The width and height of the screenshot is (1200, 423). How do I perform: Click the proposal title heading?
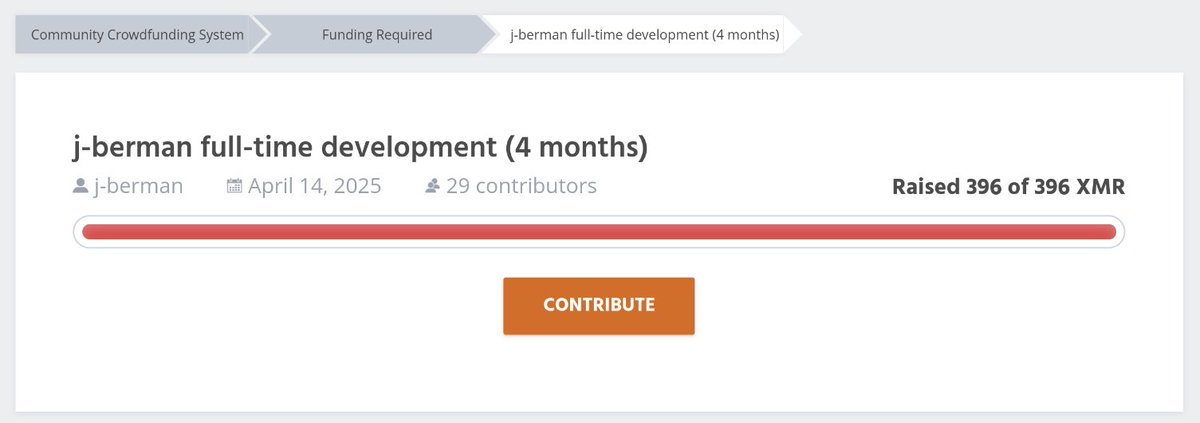[x=360, y=147]
